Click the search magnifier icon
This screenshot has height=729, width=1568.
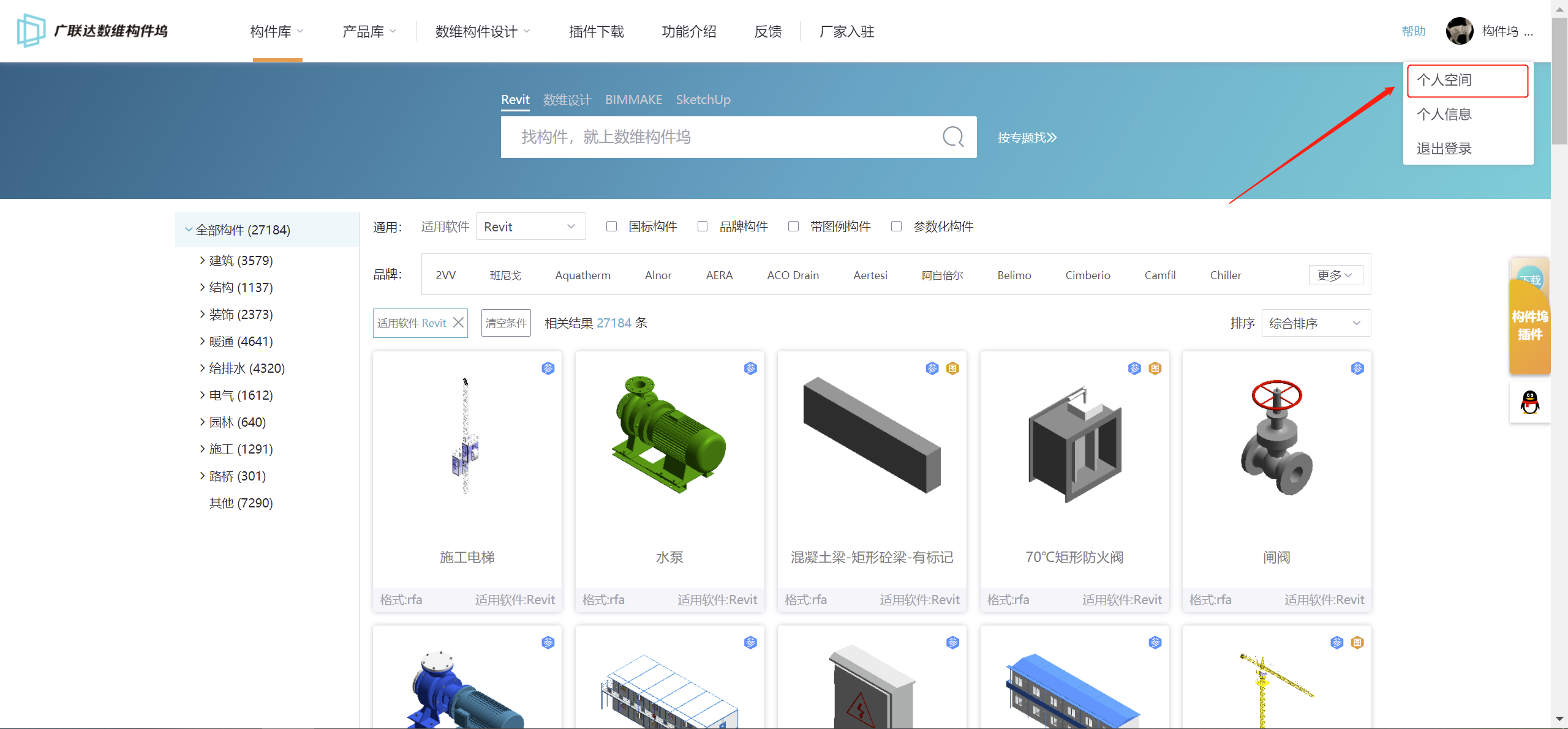coord(953,136)
